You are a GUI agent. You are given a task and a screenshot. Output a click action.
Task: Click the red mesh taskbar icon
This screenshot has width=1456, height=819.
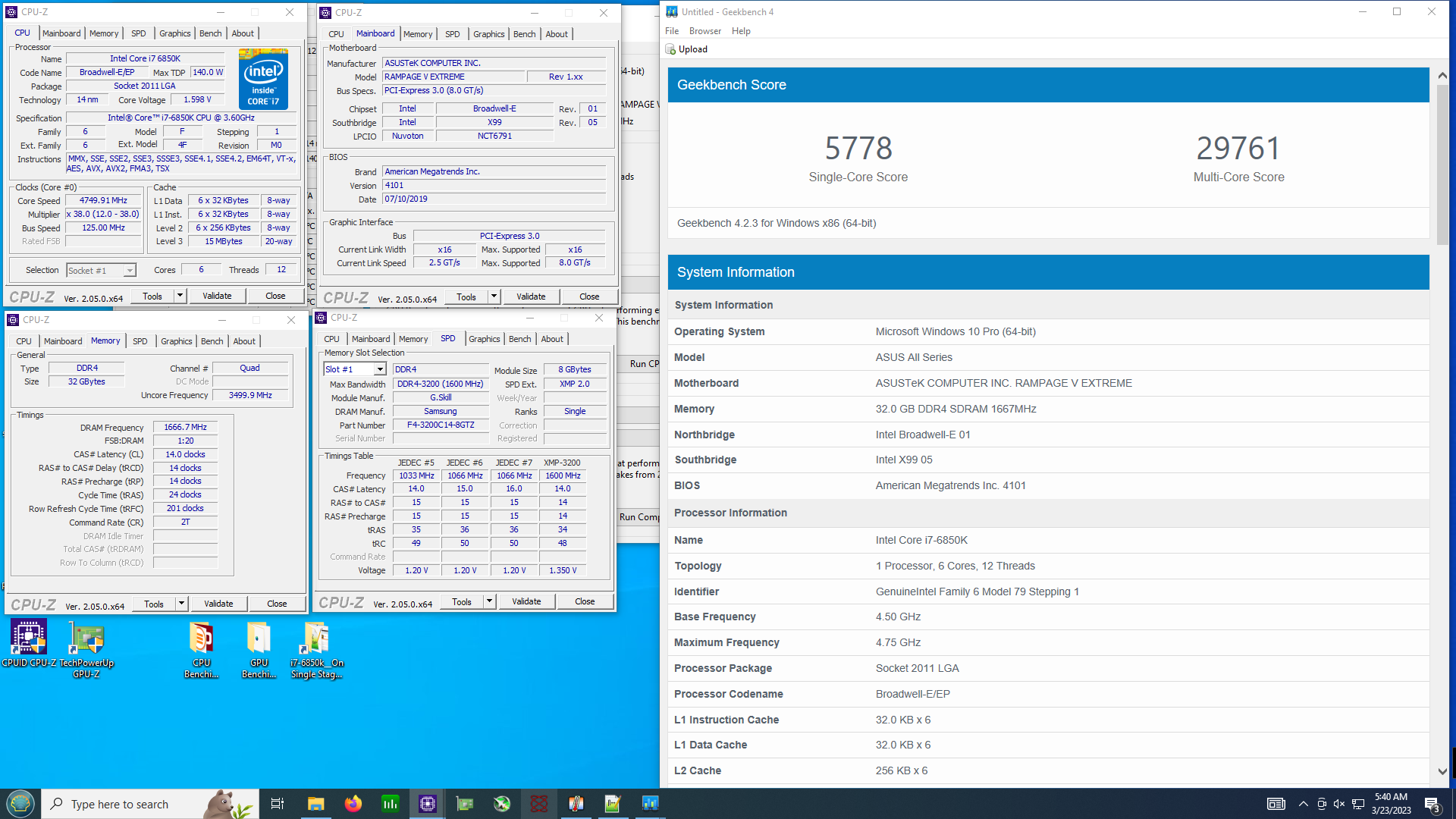(x=539, y=804)
